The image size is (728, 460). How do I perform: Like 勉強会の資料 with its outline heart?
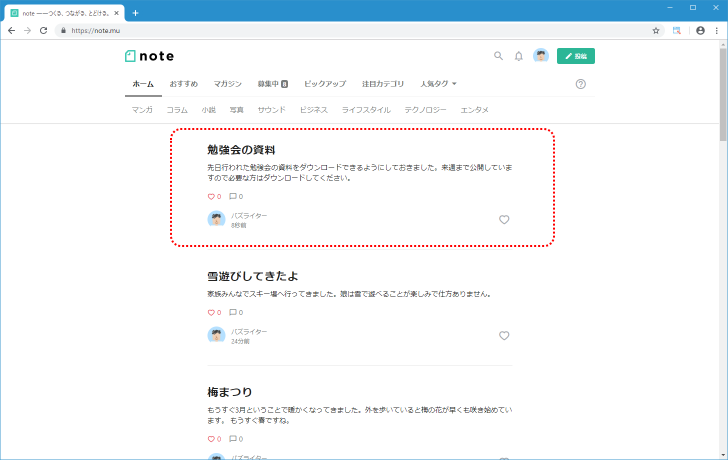point(504,220)
